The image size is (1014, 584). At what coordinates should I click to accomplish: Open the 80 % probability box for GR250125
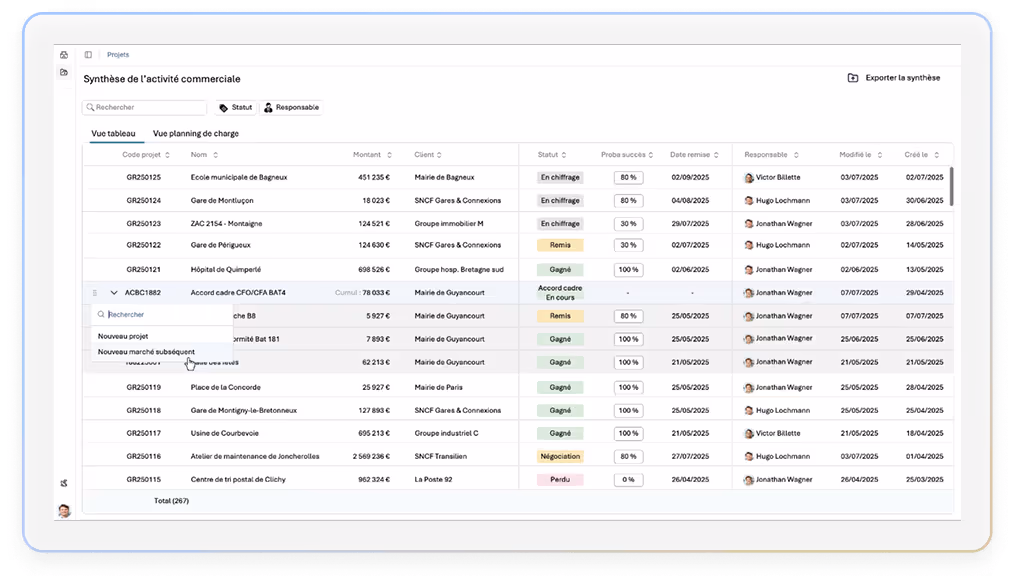point(629,177)
